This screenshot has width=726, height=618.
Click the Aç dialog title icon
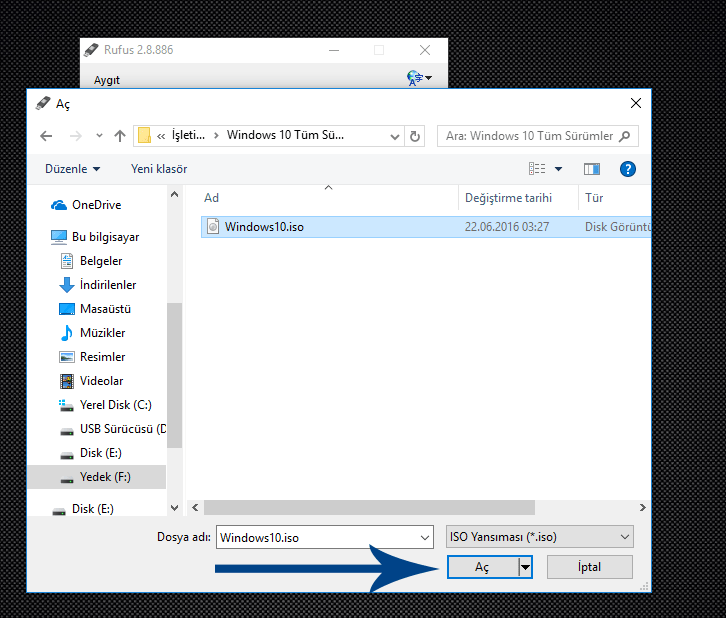coord(43,103)
